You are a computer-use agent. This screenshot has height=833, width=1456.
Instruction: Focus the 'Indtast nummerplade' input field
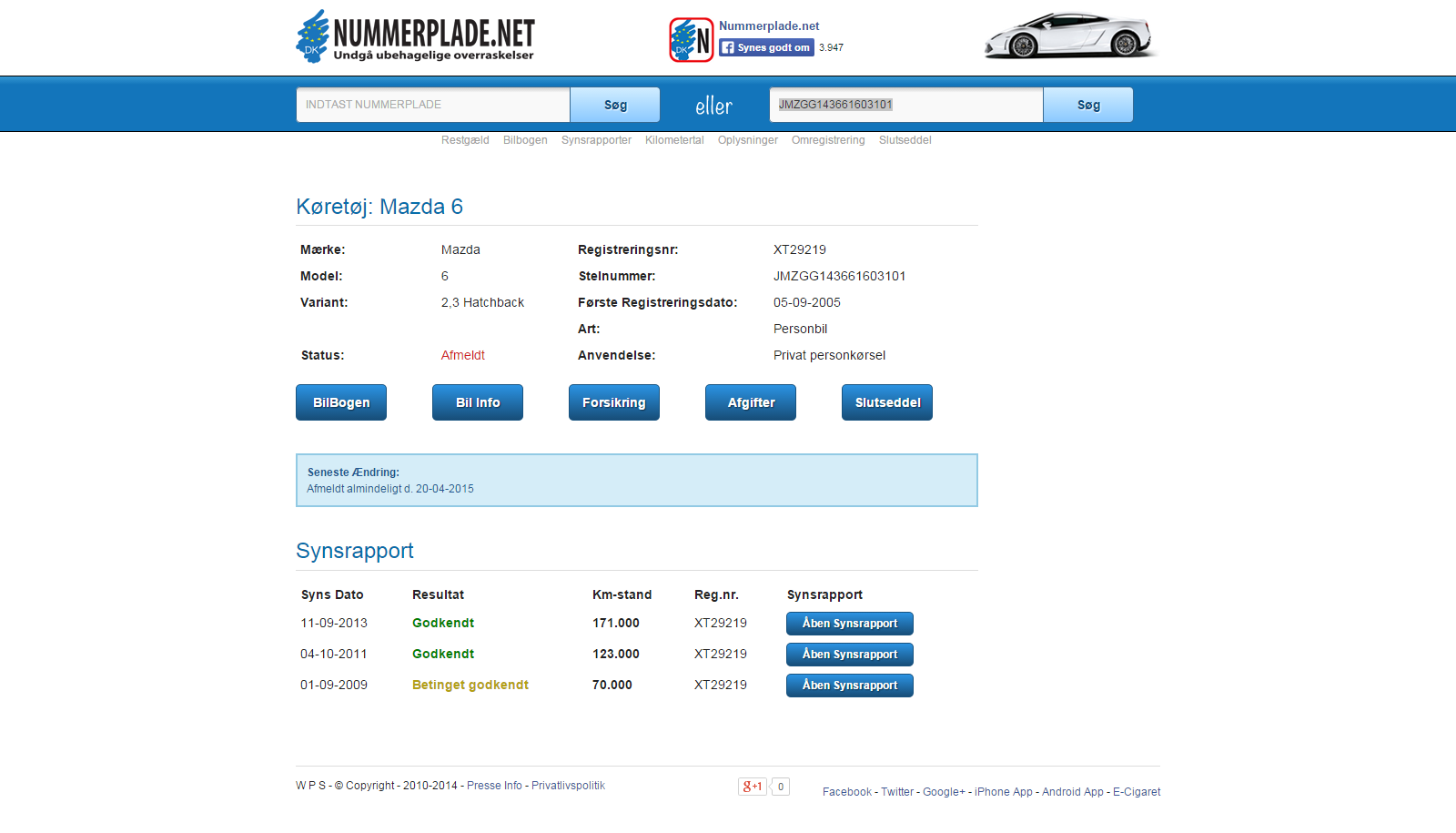433,105
